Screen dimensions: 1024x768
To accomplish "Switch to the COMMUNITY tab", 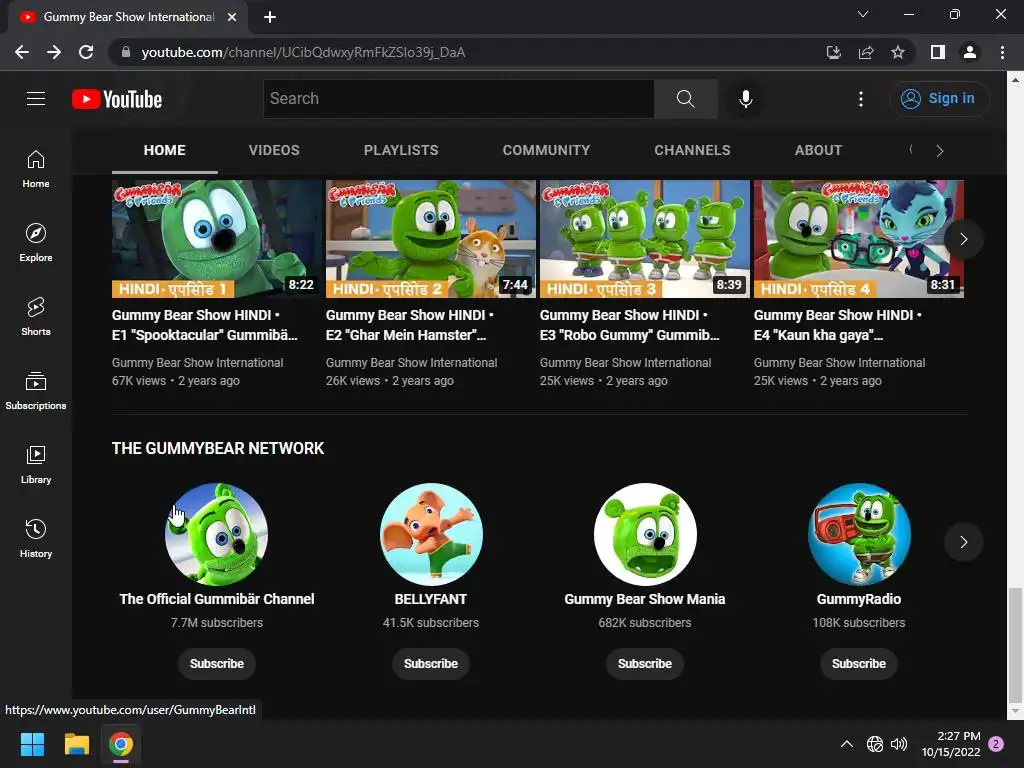I will coord(546,150).
